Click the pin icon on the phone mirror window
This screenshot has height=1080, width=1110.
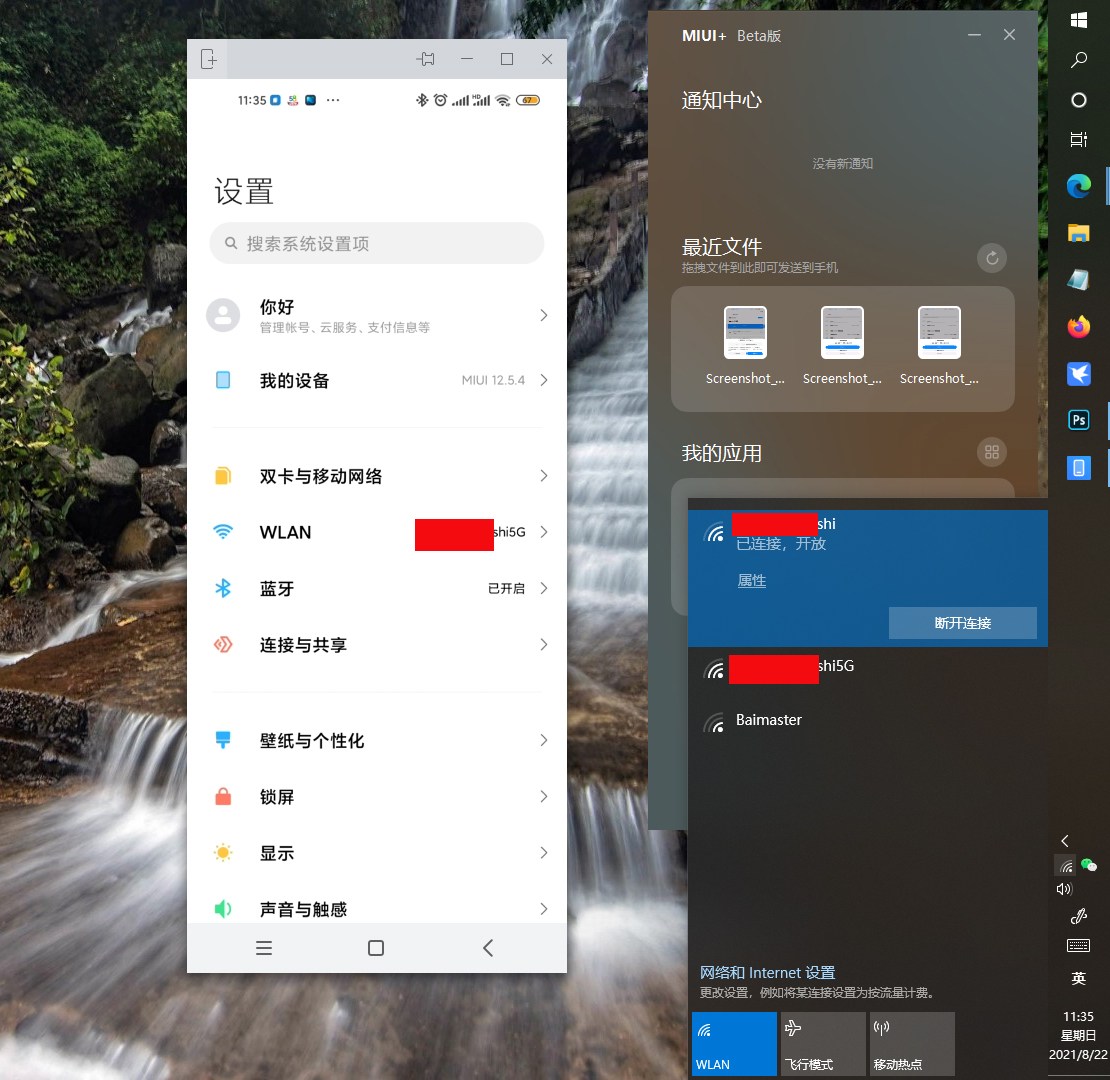(426, 59)
